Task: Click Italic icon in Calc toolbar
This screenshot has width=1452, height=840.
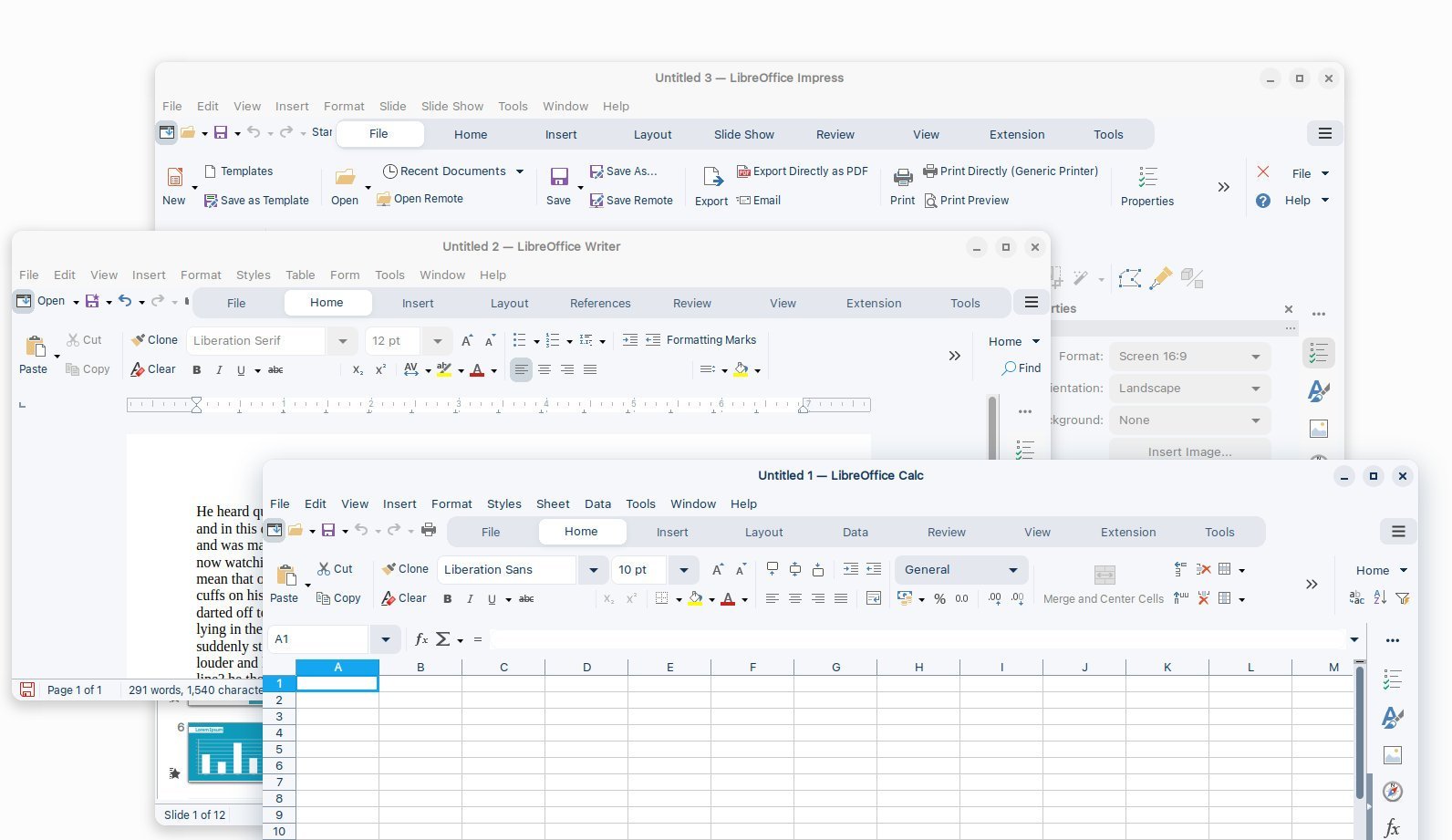Action: (470, 599)
